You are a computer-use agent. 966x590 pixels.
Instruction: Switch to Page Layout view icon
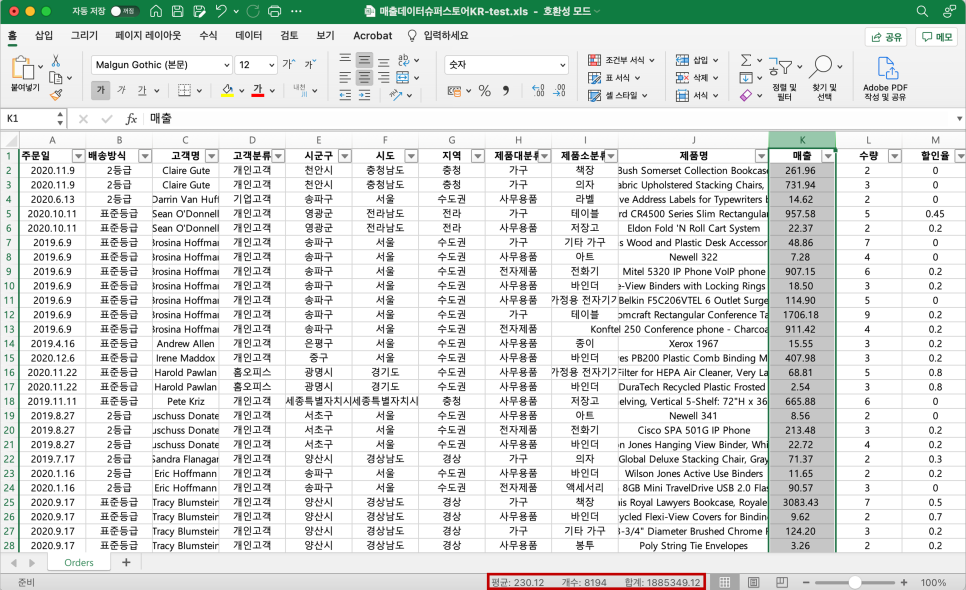(753, 582)
